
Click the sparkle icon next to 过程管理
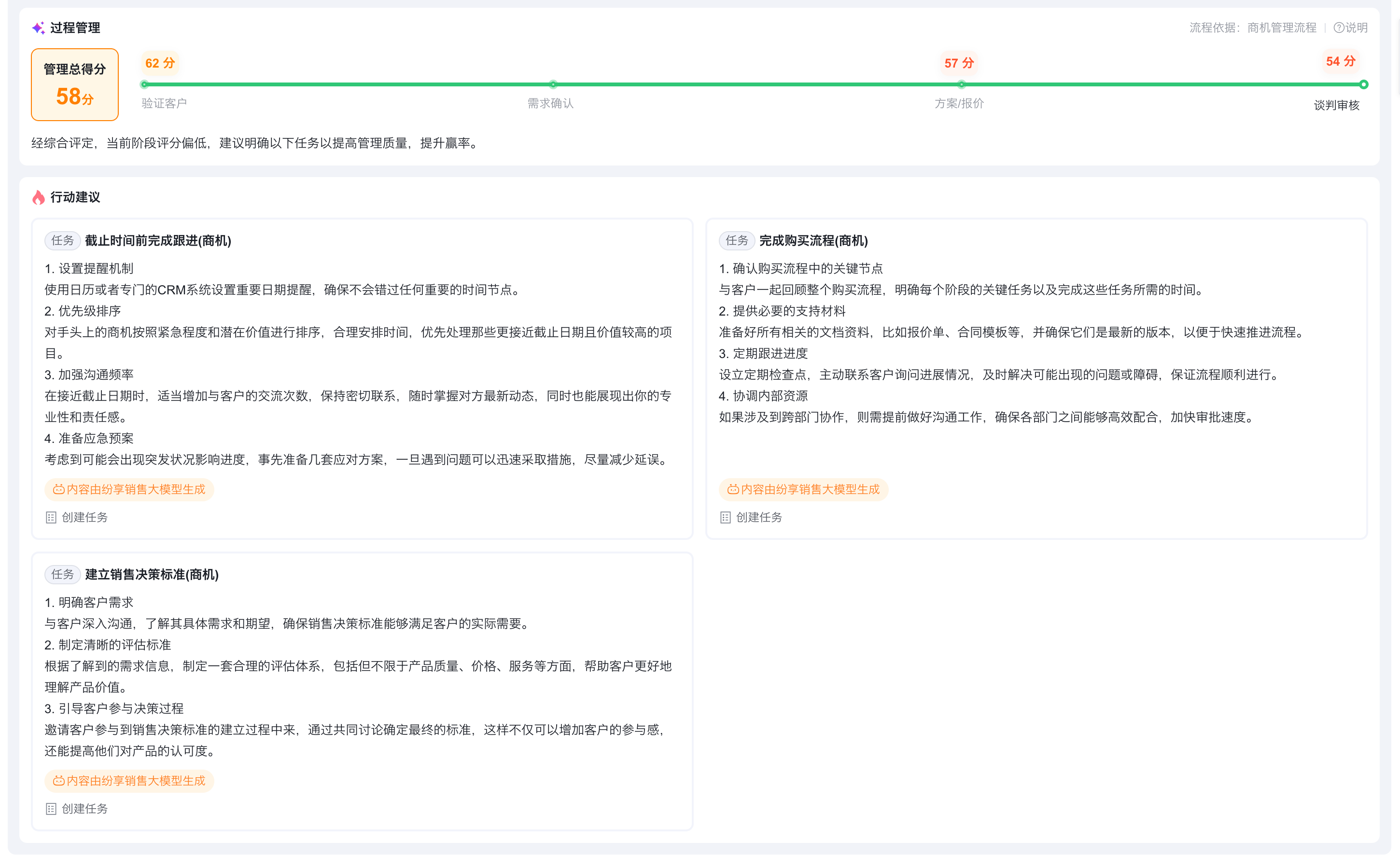pyautogui.click(x=38, y=28)
